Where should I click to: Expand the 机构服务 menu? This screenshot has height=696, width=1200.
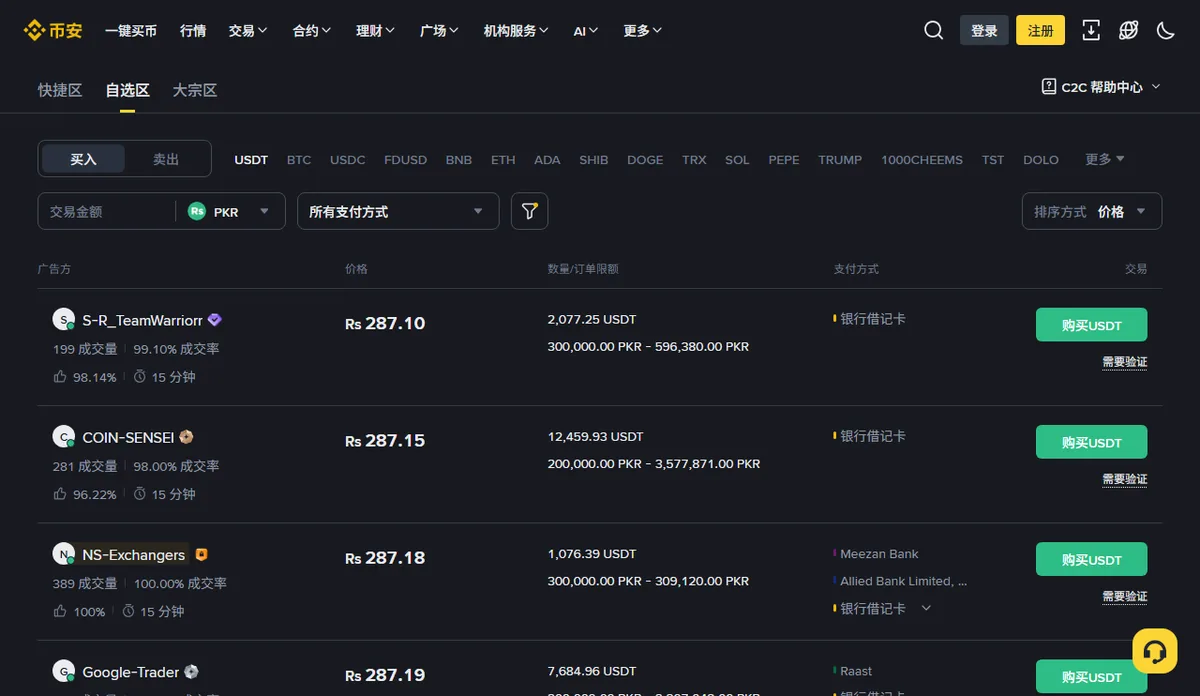516,30
